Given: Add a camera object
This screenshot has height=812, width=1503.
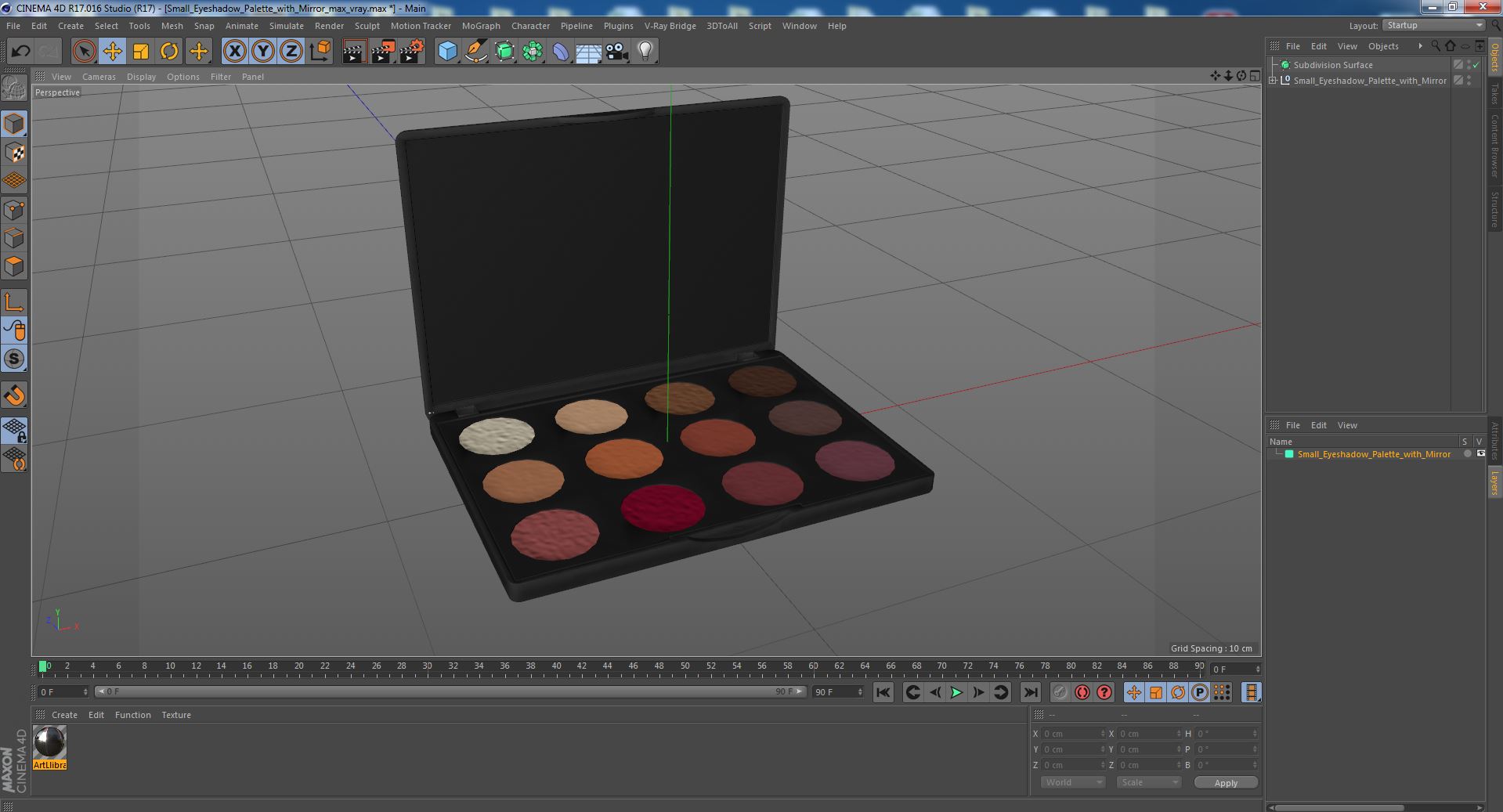Looking at the screenshot, I should pyautogui.click(x=617, y=52).
